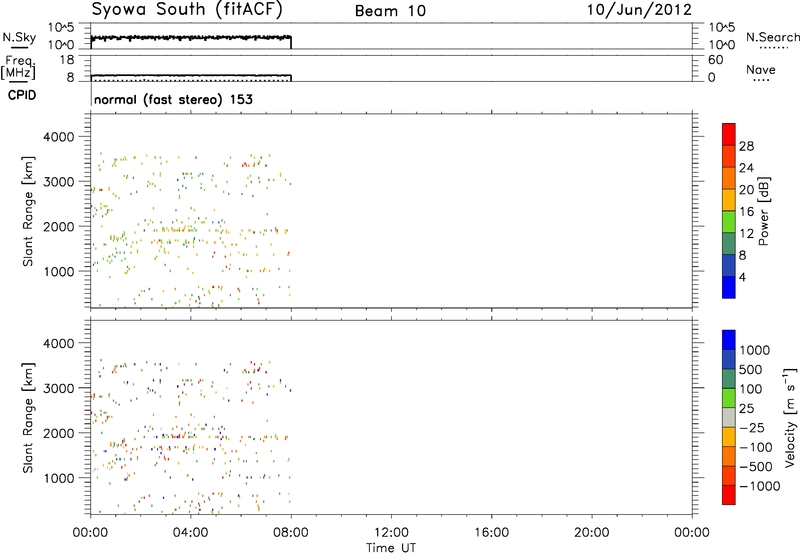The image size is (800, 554).
Task: Click the 'N.Sky' legend label
Action: point(19,37)
